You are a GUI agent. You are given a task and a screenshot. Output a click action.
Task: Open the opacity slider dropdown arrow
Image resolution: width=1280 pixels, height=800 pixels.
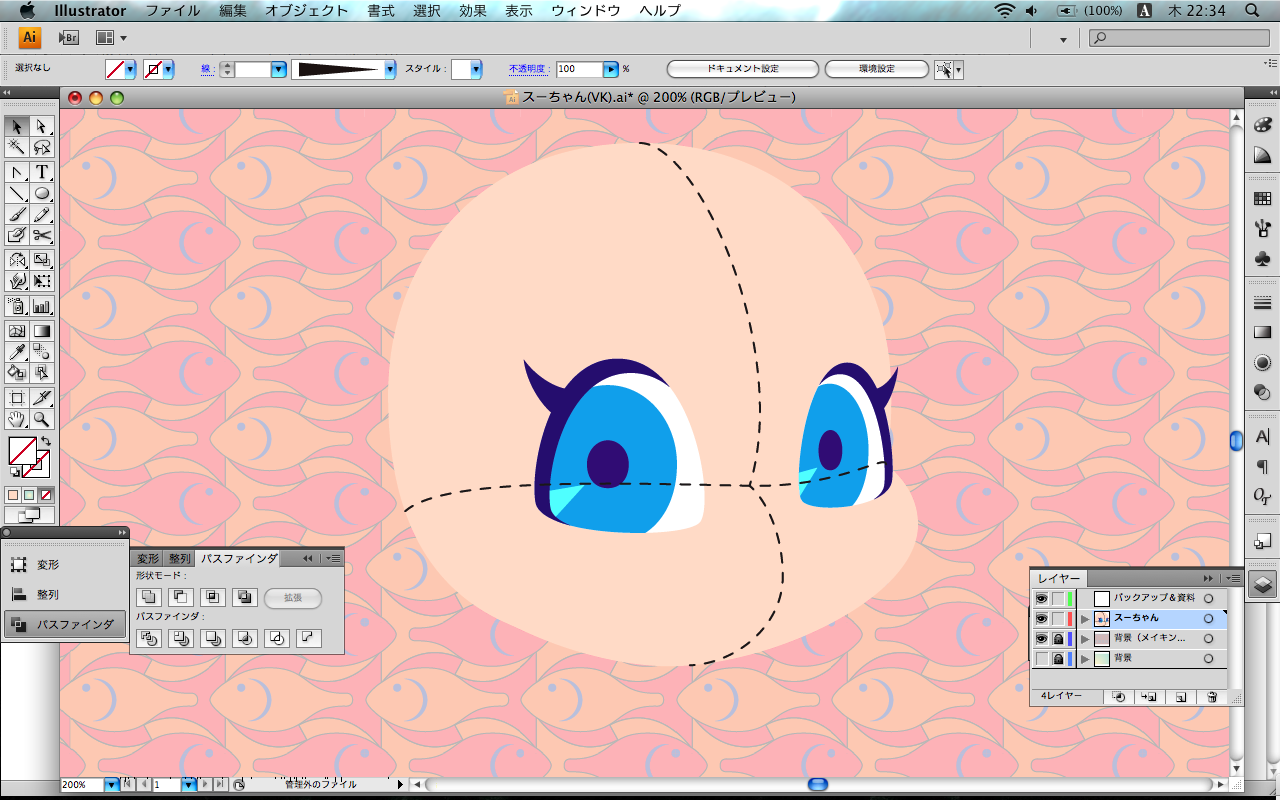point(610,69)
